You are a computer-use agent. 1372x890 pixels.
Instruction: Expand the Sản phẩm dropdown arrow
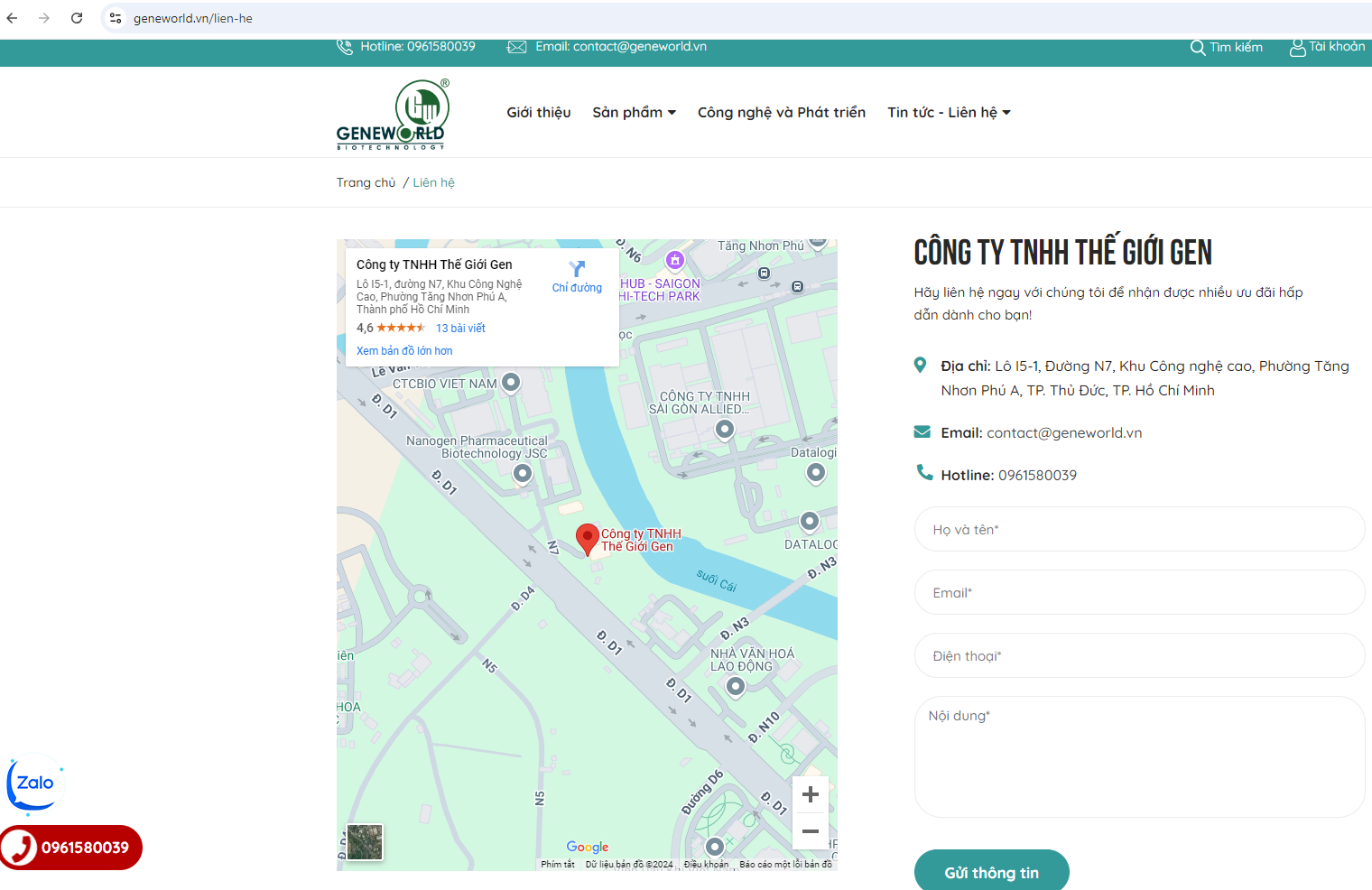point(672,113)
